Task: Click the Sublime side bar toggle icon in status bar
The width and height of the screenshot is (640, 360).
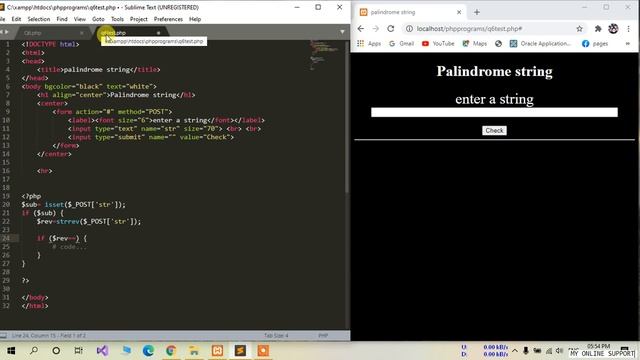Action: 3,336
